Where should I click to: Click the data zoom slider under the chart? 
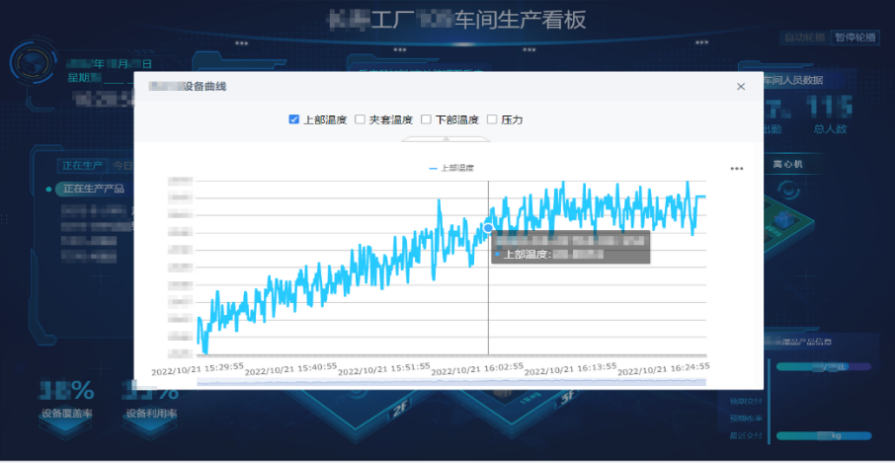pos(451,381)
